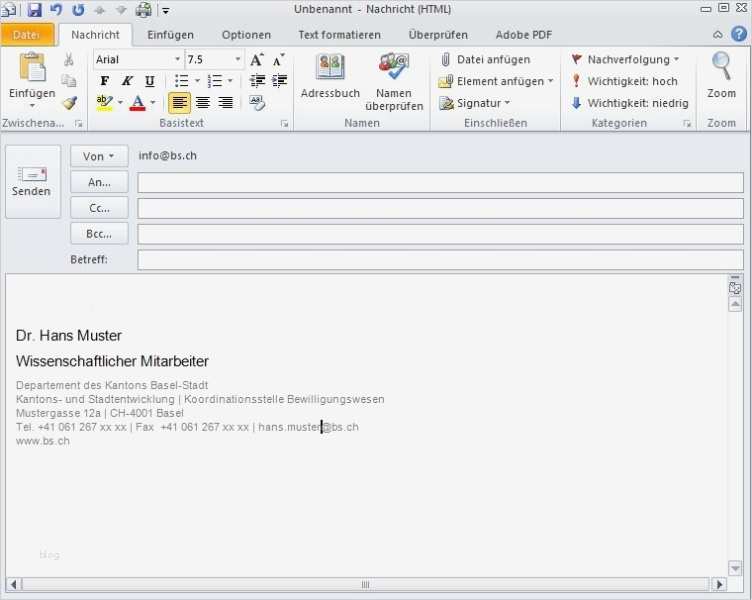The image size is (752, 600).
Task: Minimize the ribbon with the caret icon
Action: [717, 35]
